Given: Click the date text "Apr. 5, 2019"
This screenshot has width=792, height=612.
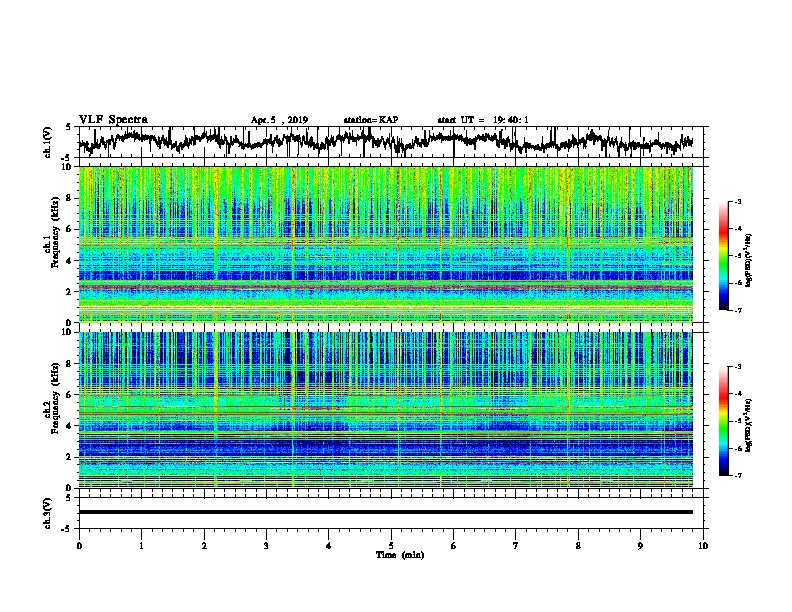Looking at the screenshot, I should 279,120.
